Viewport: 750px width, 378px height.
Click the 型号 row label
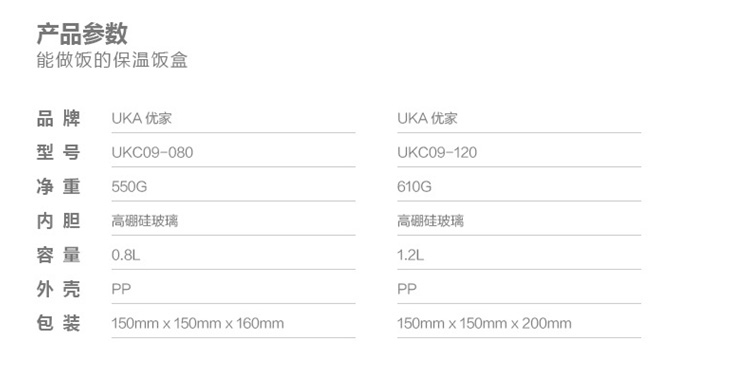[58, 152]
